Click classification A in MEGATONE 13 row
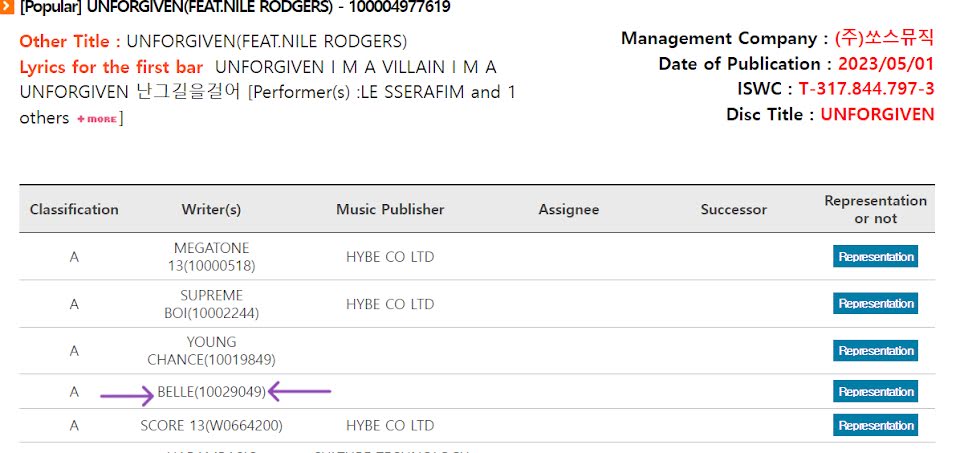The height and width of the screenshot is (453, 960). click(74, 257)
